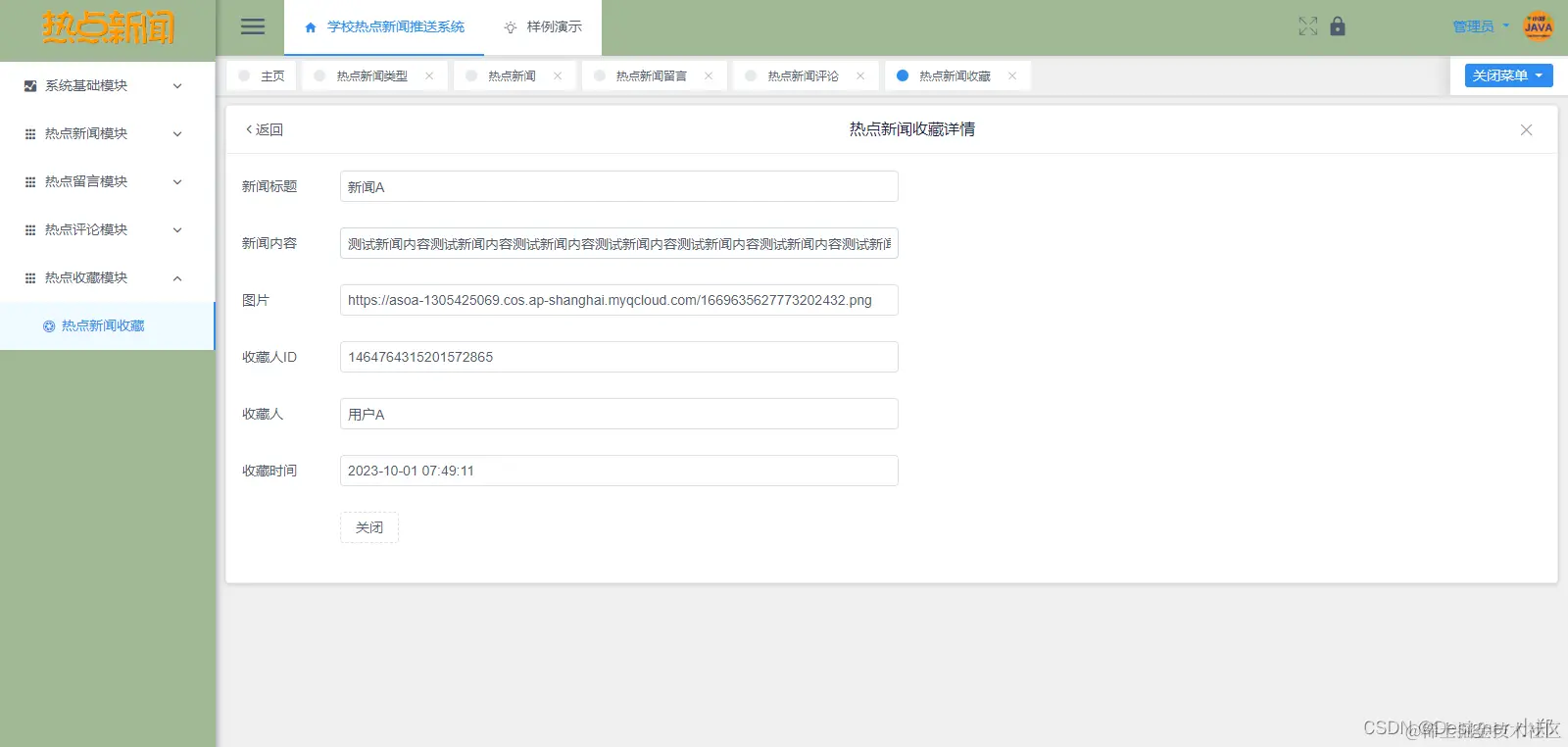Screen dimensions: 1568x747
Task: Click the 图片 URL input field
Action: click(619, 300)
